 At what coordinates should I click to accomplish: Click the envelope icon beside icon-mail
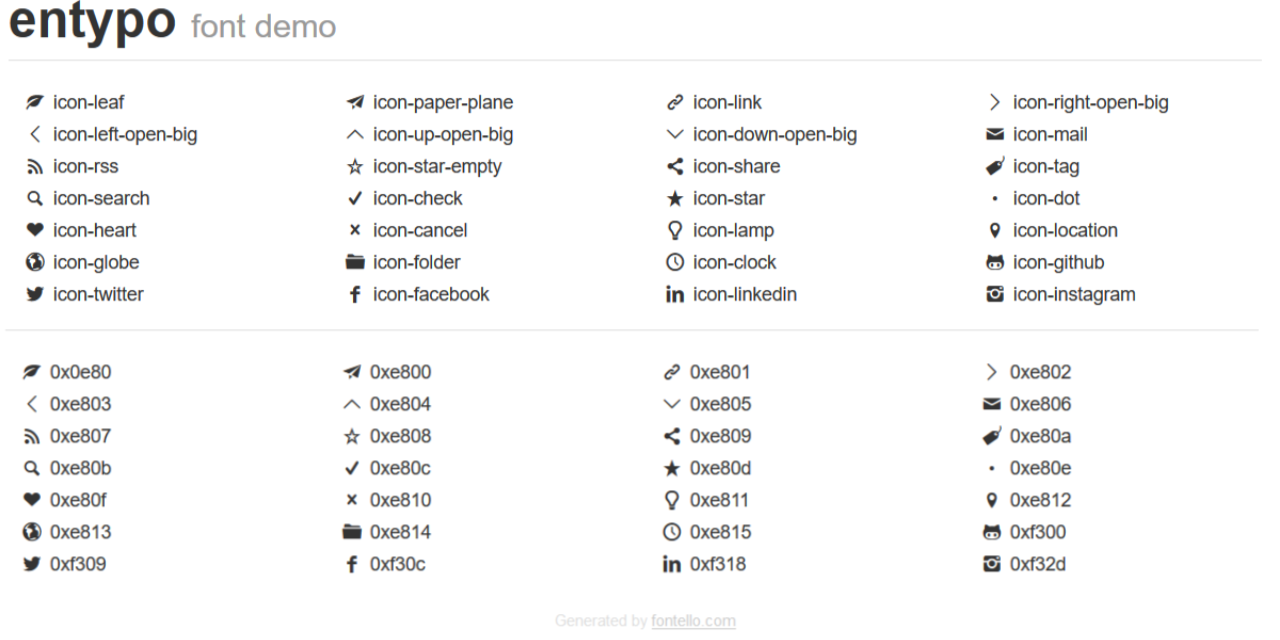tap(994, 134)
